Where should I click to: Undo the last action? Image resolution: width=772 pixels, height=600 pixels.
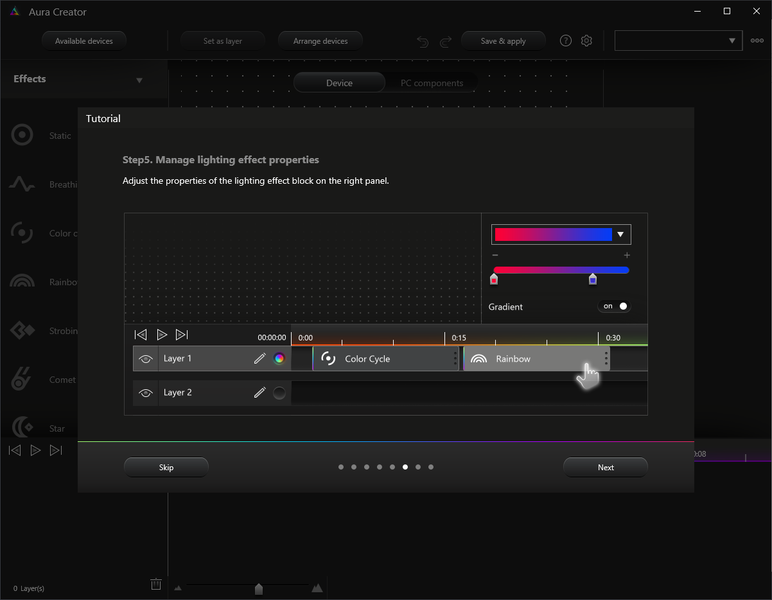pyautogui.click(x=422, y=42)
